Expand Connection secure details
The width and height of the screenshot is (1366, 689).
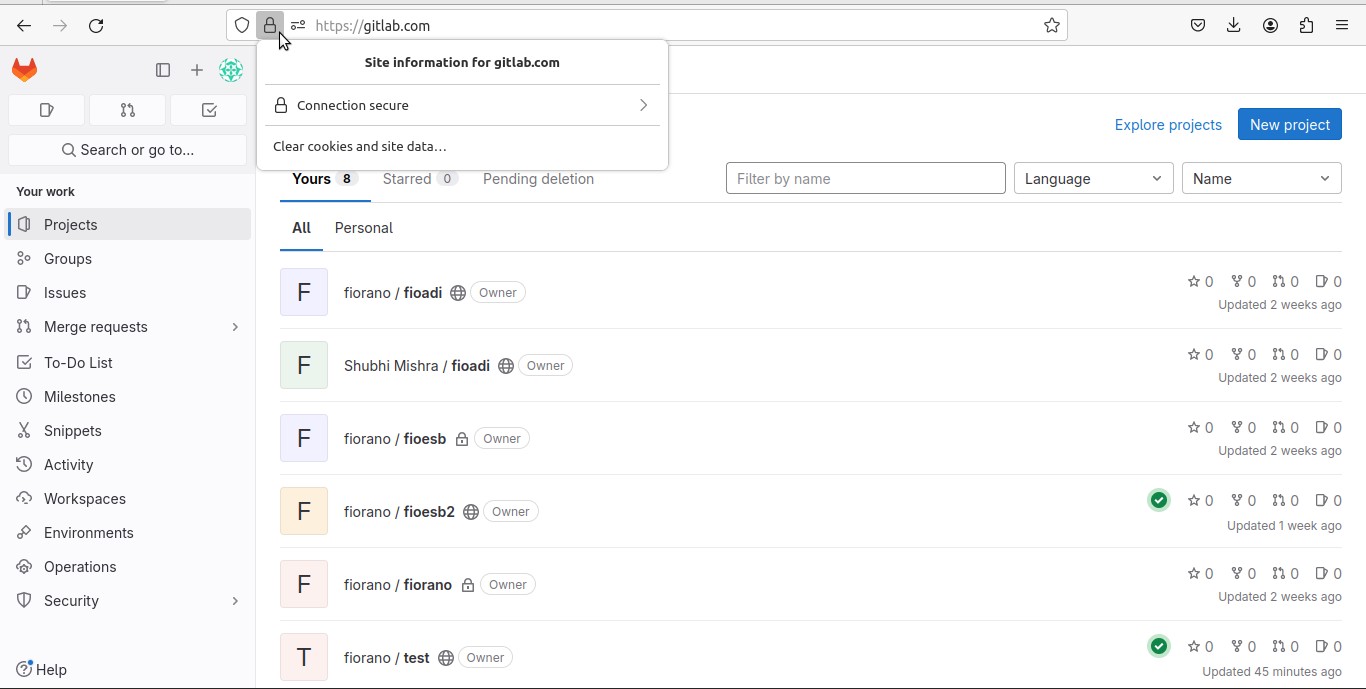tap(462, 105)
